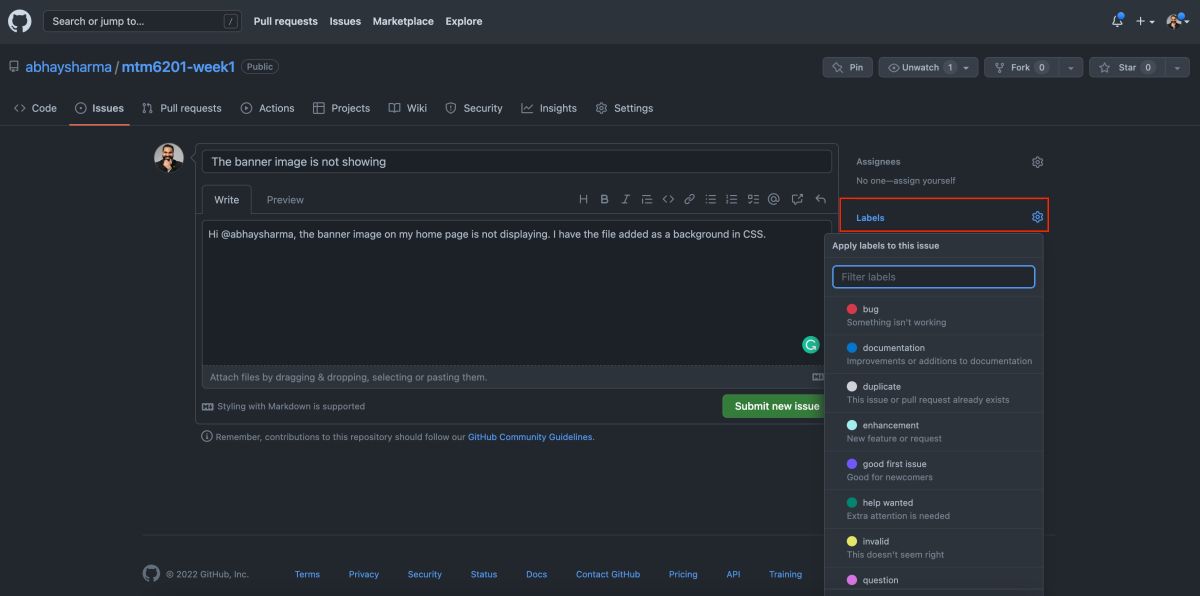1200x596 pixels.
Task: Open the repository Pull requests tab
Action: (x=182, y=108)
